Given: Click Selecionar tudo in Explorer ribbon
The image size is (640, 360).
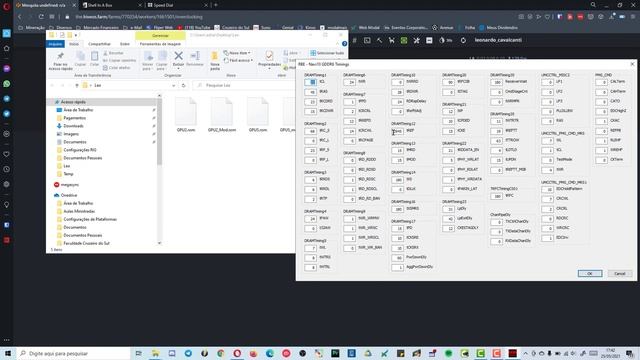Looking at the screenshot, I should pyautogui.click(x=327, y=53).
